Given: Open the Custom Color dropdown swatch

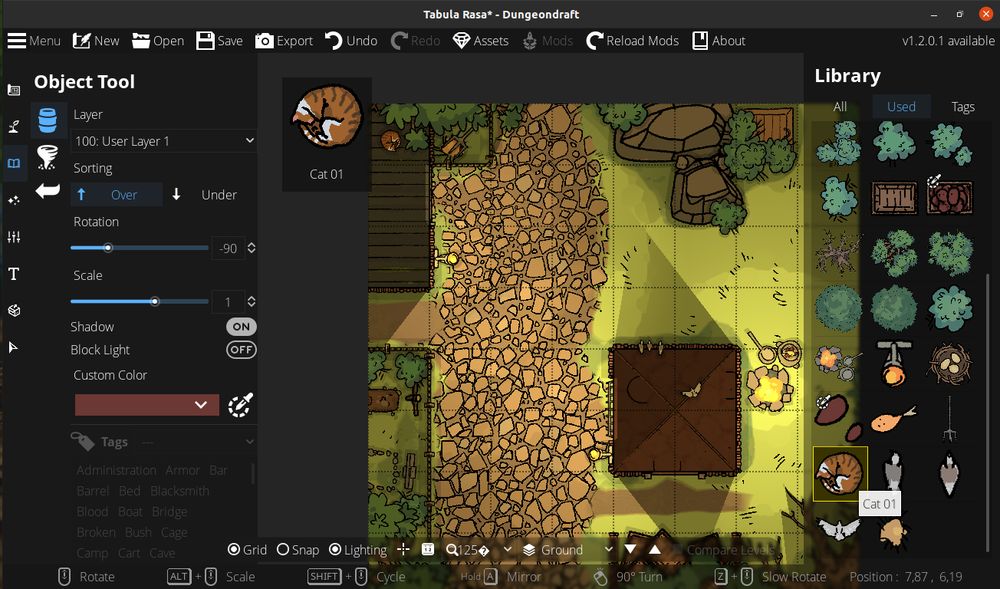Looking at the screenshot, I should point(147,405).
